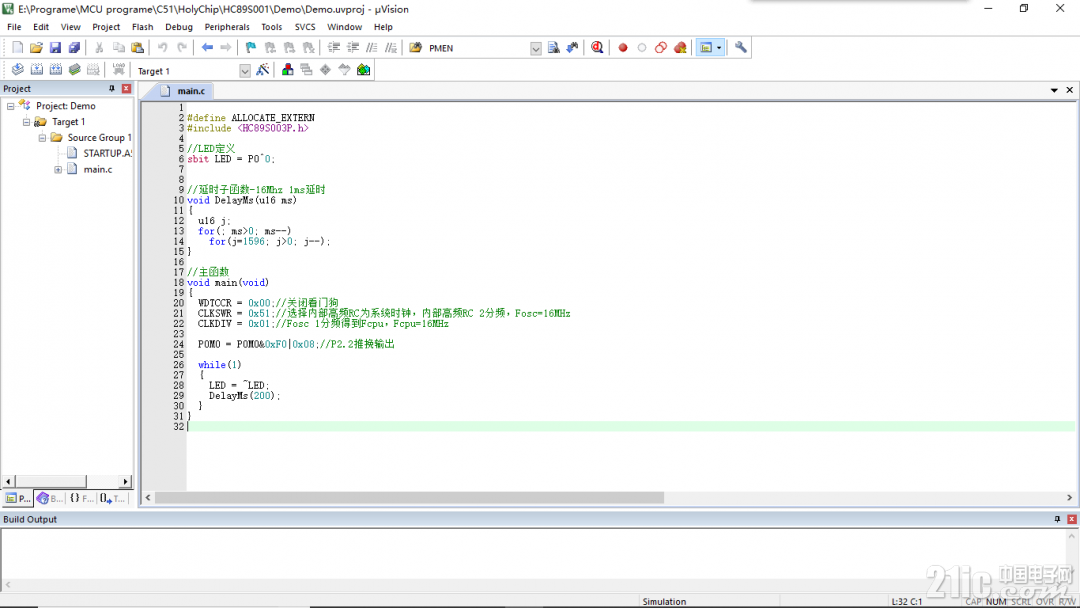Unindent the selected lines
Viewport: 1080px width, 608px height.
(x=353, y=48)
